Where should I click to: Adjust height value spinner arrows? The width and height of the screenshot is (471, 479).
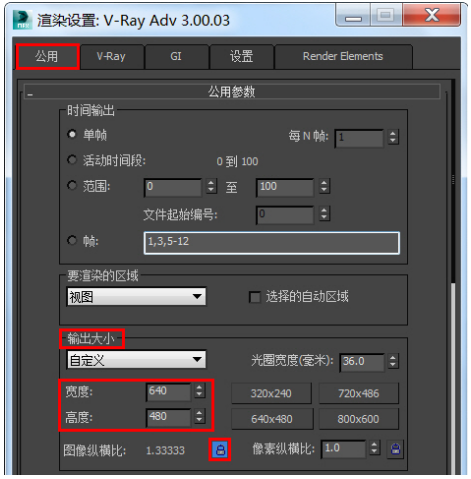click(x=199, y=416)
